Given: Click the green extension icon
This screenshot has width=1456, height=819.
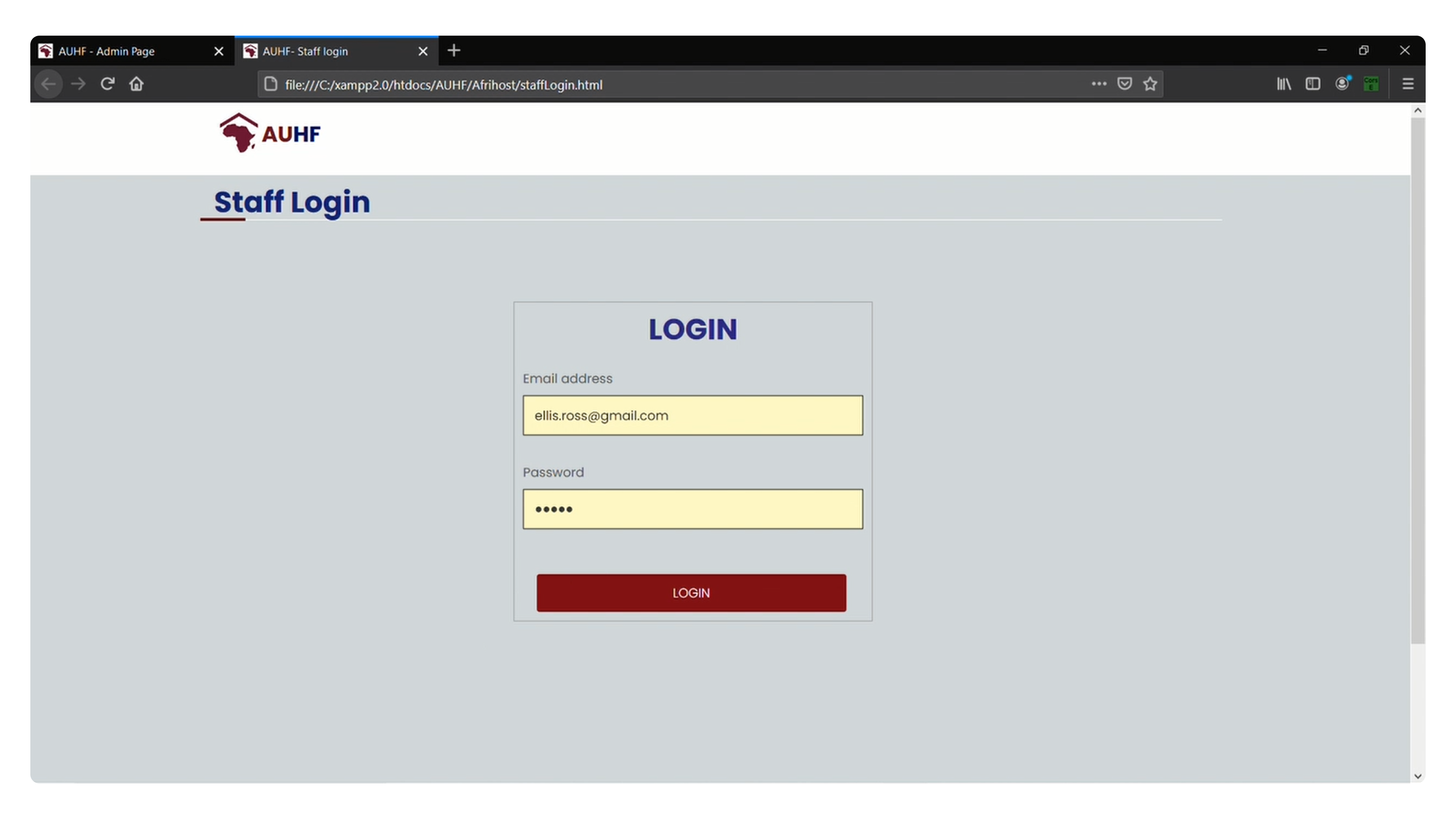Looking at the screenshot, I should [1371, 84].
